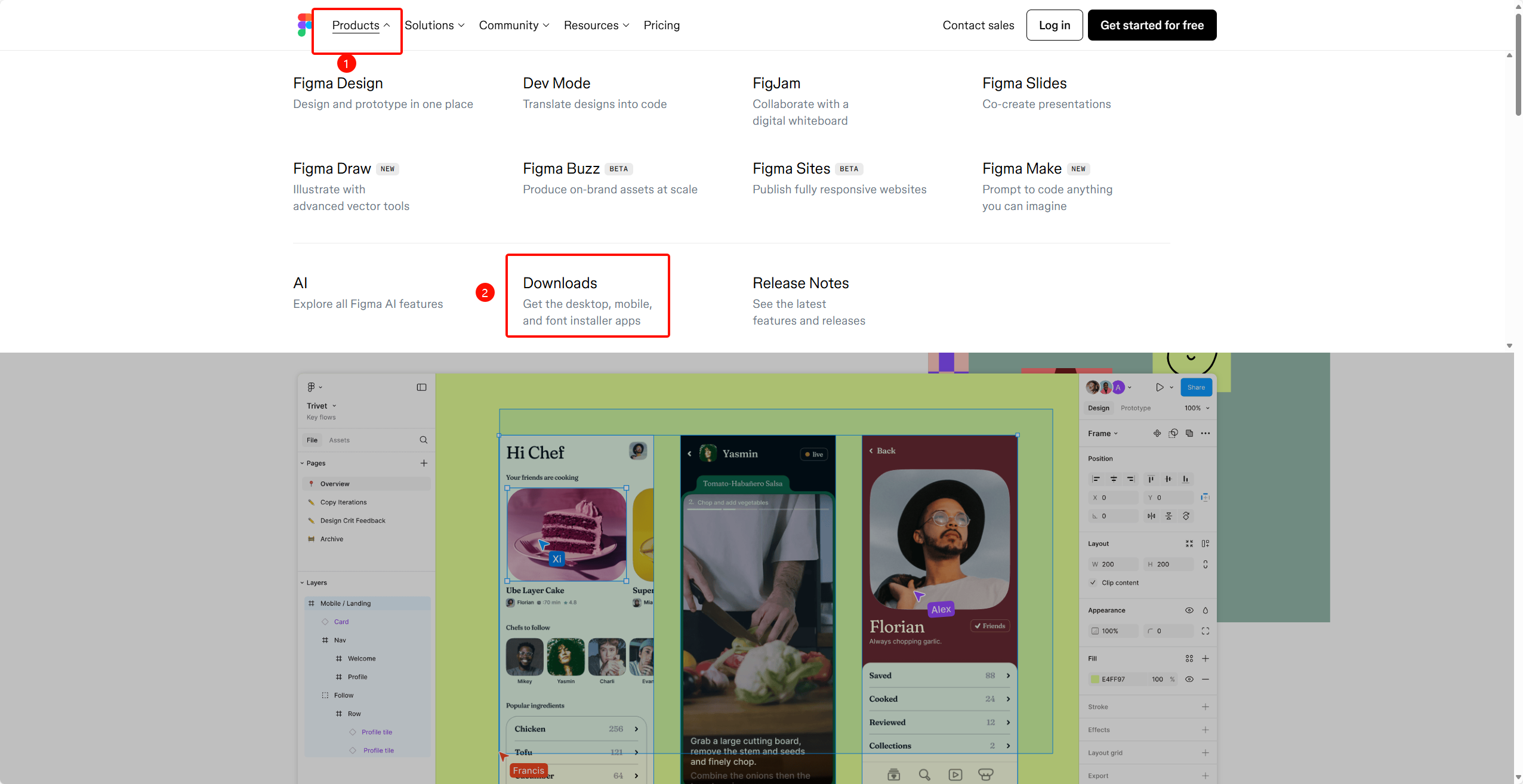
Task: Click the Figma logo icon
Action: [x=304, y=25]
